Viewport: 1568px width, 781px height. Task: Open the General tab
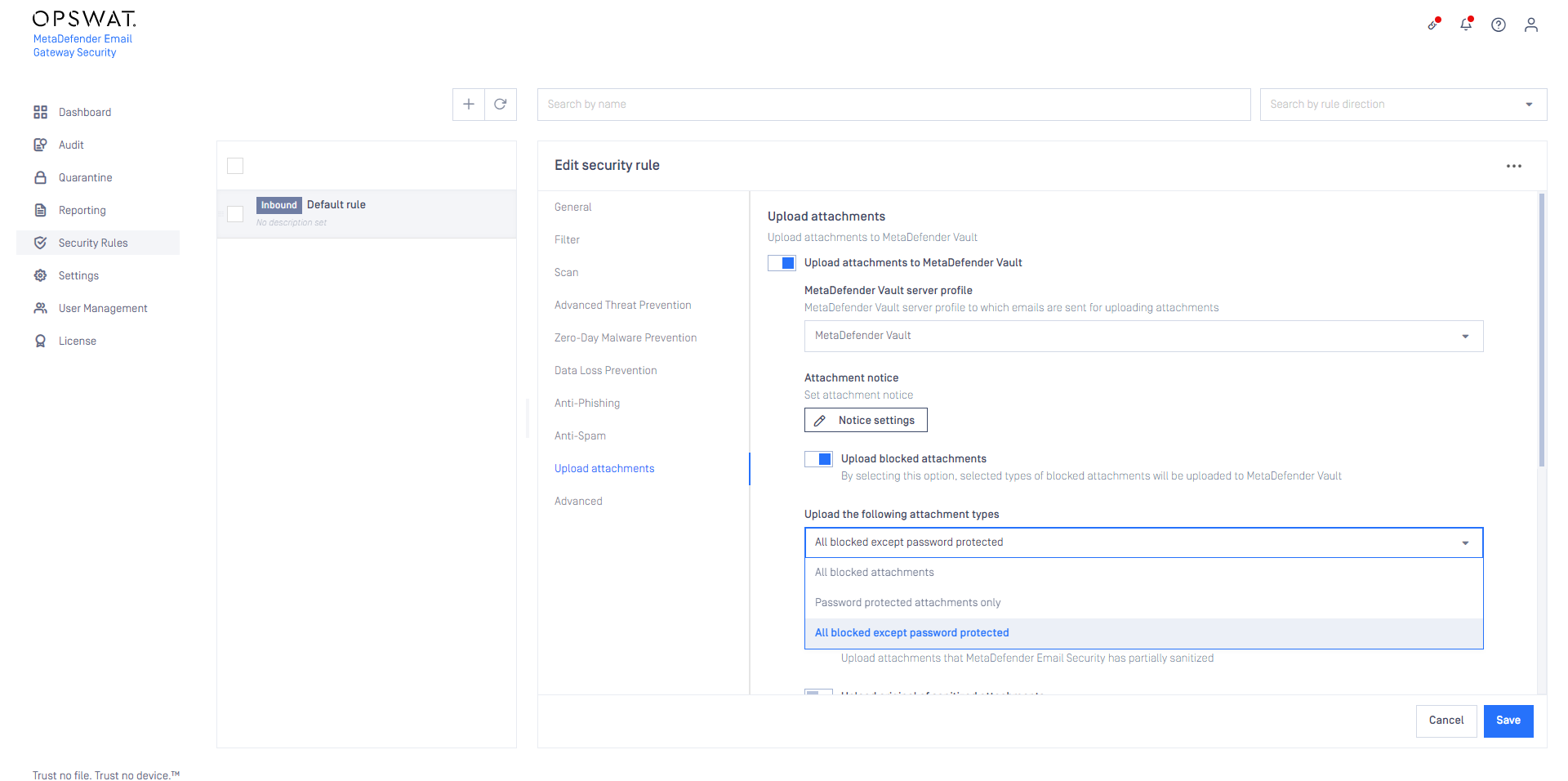(573, 207)
